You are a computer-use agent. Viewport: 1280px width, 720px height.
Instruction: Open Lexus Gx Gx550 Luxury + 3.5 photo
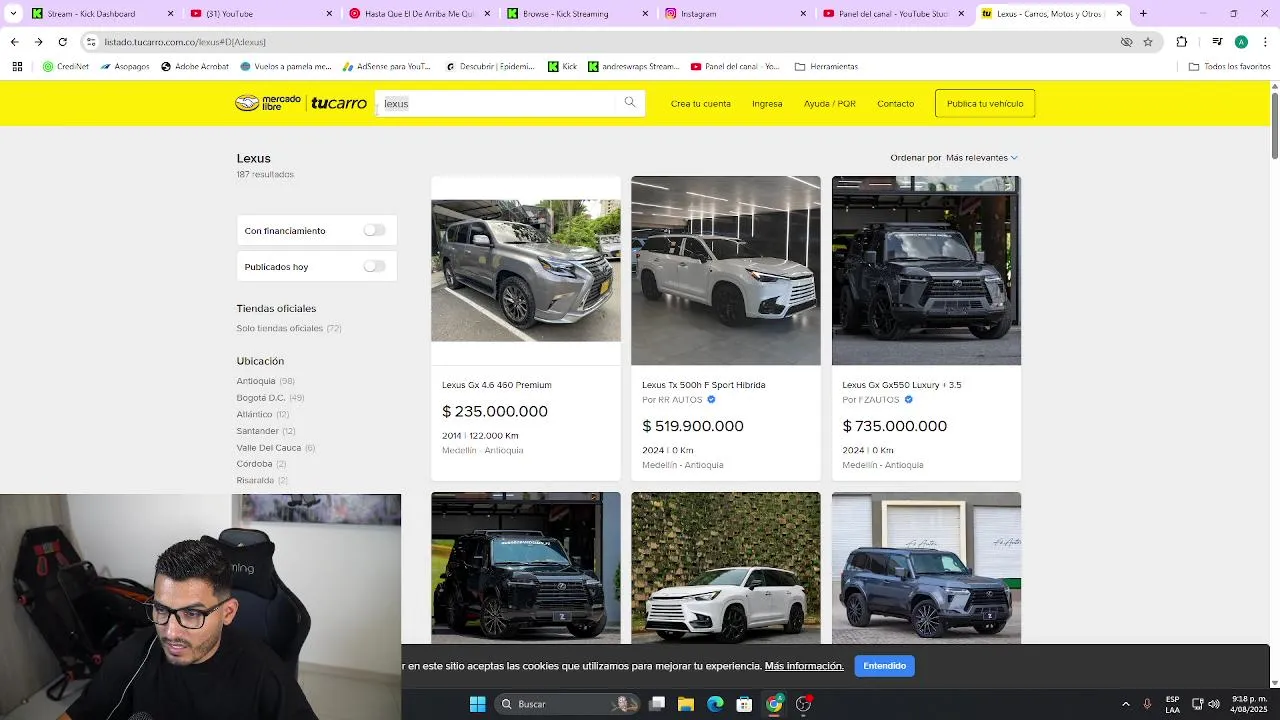pos(926,270)
